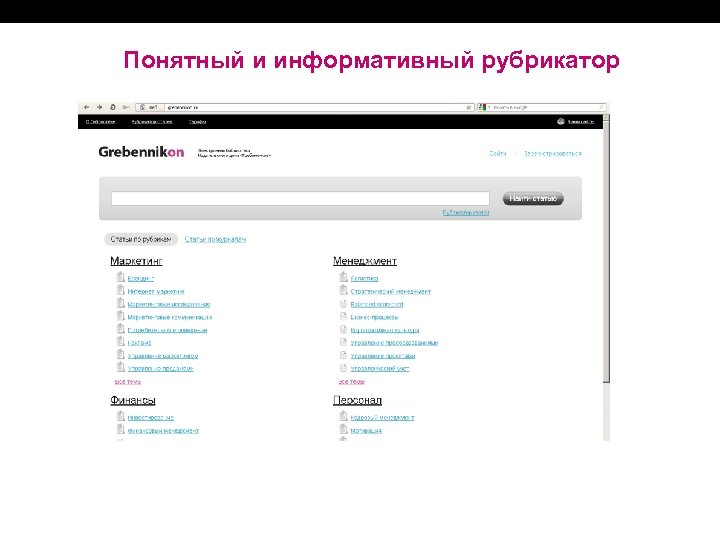Reload the page with the refresh icon

pos(112,107)
